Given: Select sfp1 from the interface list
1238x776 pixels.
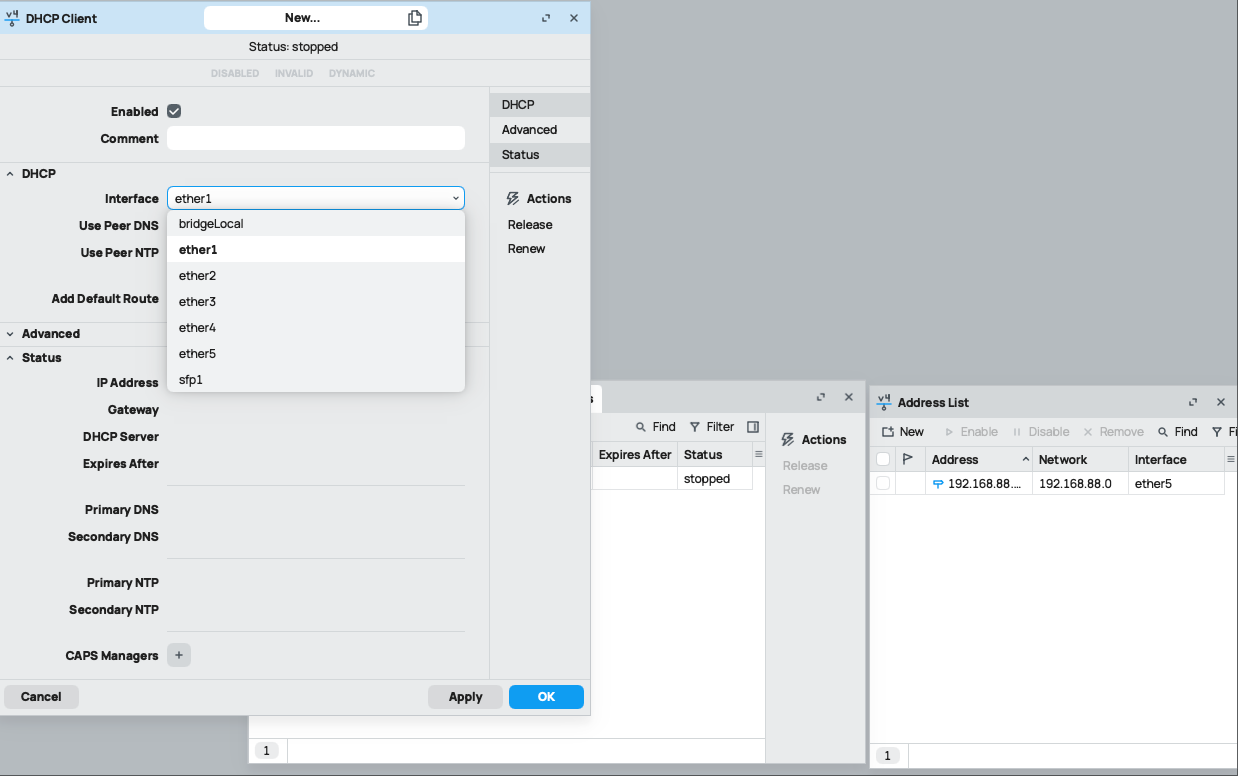Looking at the screenshot, I should 316,380.
